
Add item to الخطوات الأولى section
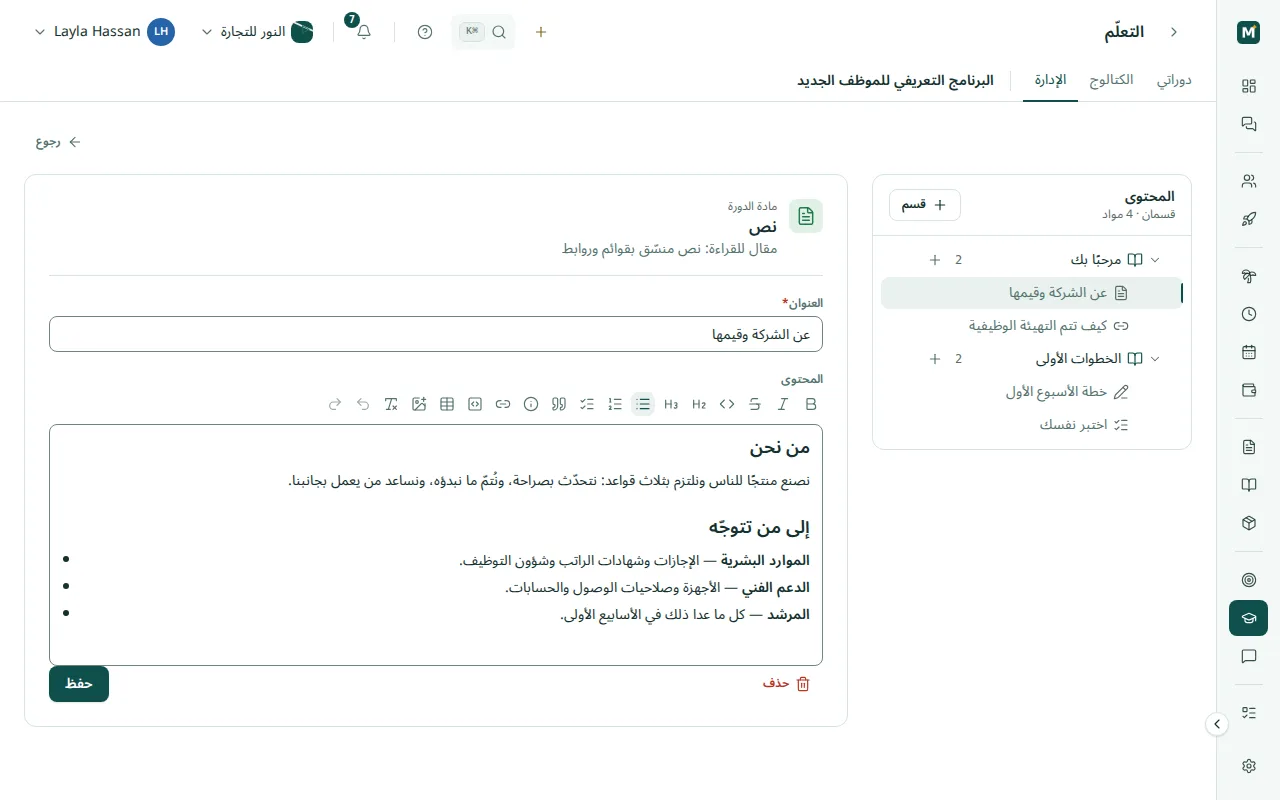pos(935,359)
